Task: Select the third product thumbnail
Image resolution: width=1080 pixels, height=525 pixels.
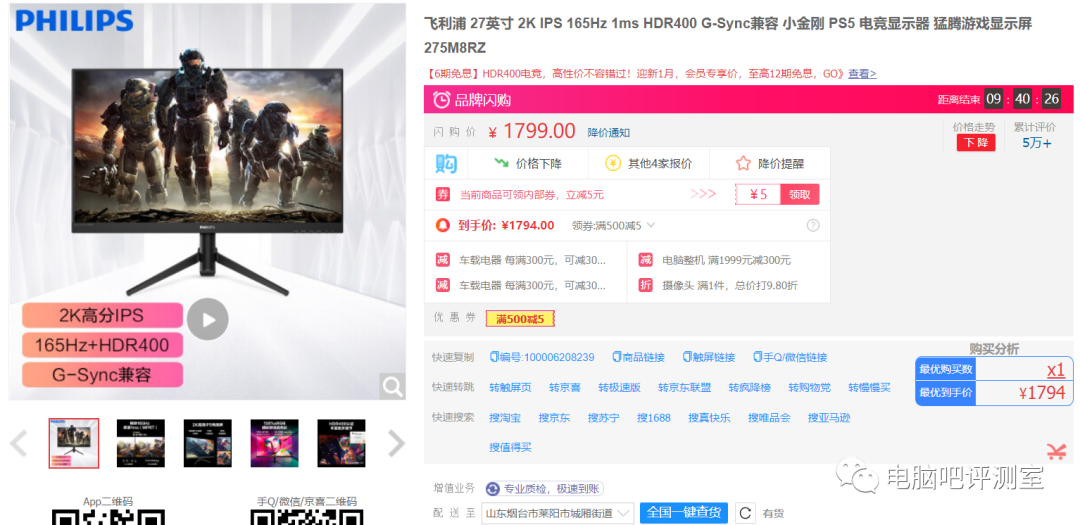Action: [207, 443]
